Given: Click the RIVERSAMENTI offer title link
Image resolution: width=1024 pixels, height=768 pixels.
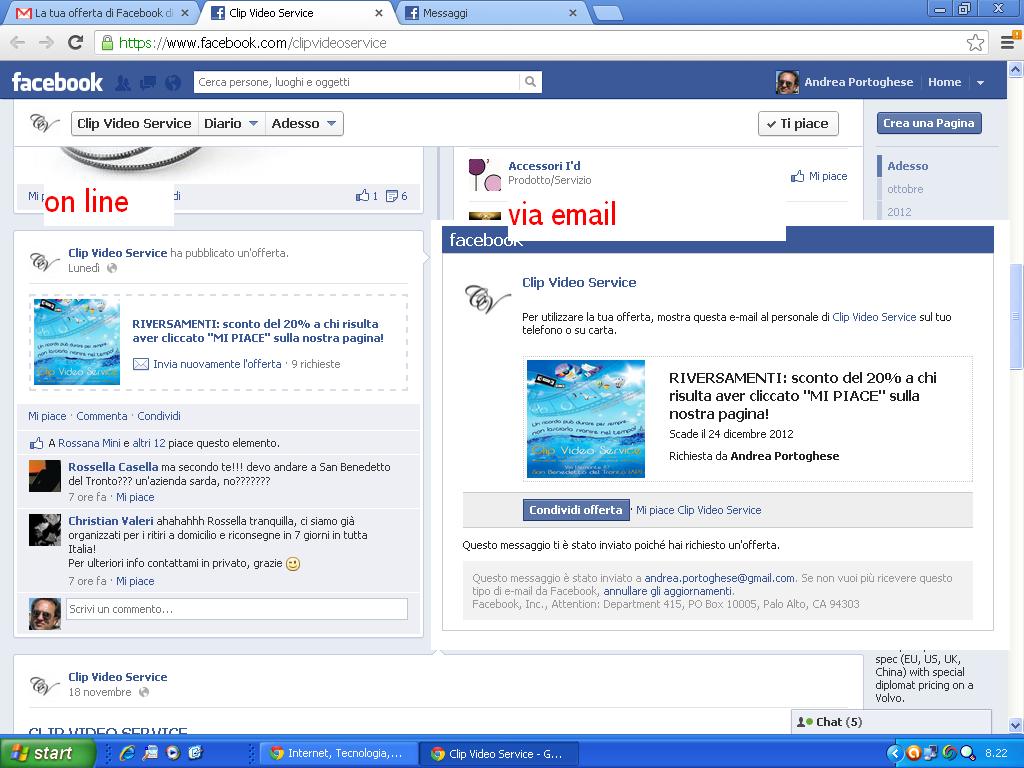Looking at the screenshot, I should (258, 330).
